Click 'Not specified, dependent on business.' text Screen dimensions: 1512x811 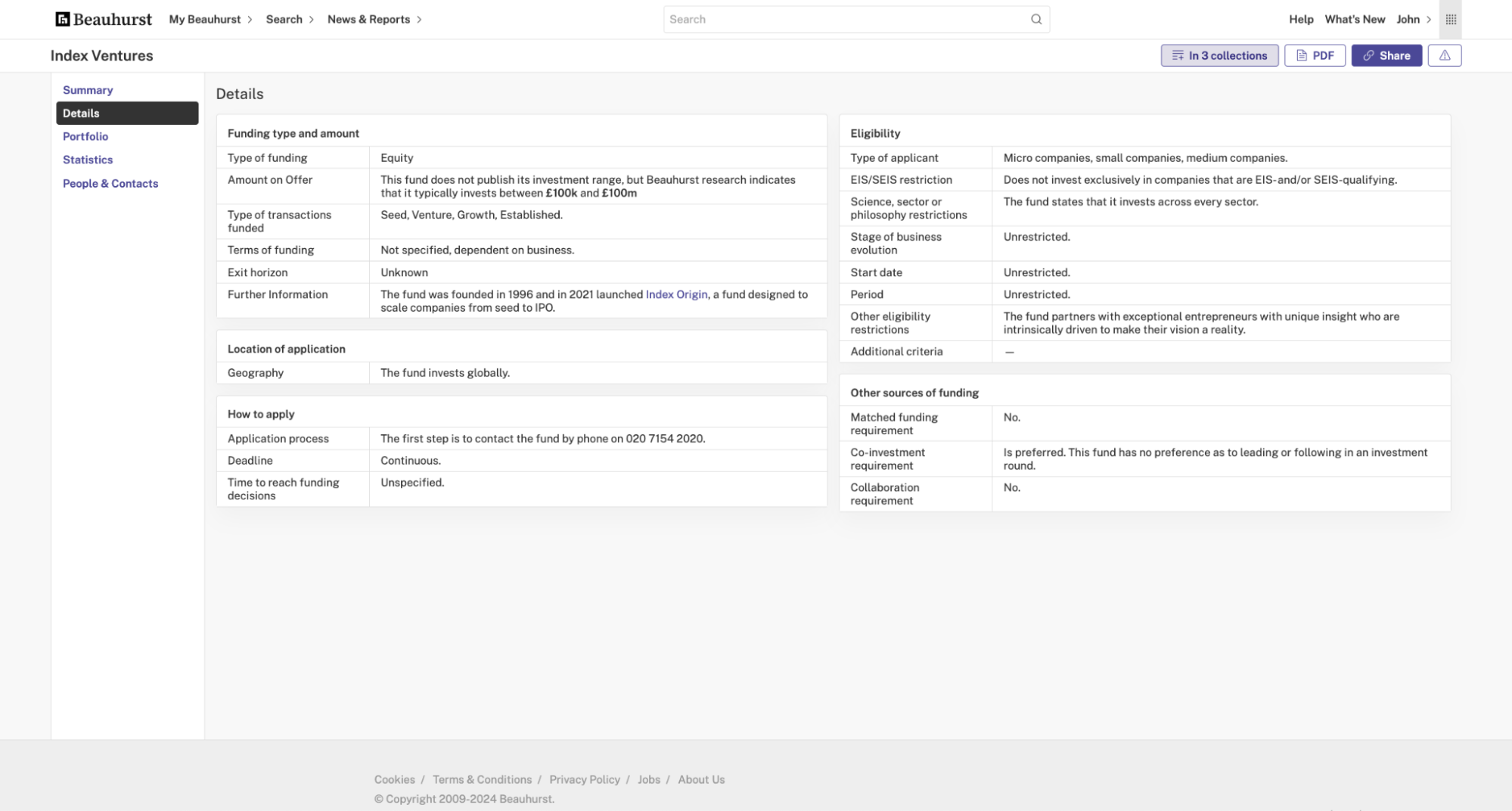coord(477,250)
